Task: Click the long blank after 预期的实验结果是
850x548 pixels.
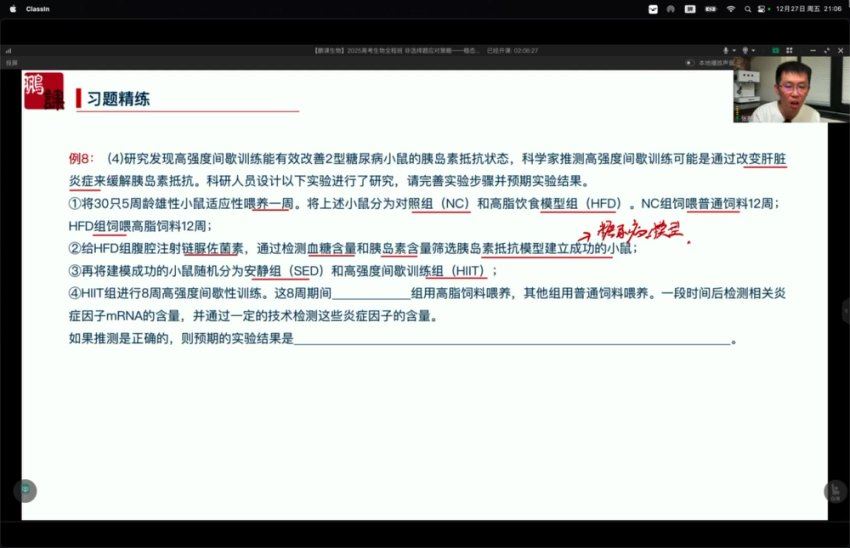Action: [x=512, y=339]
